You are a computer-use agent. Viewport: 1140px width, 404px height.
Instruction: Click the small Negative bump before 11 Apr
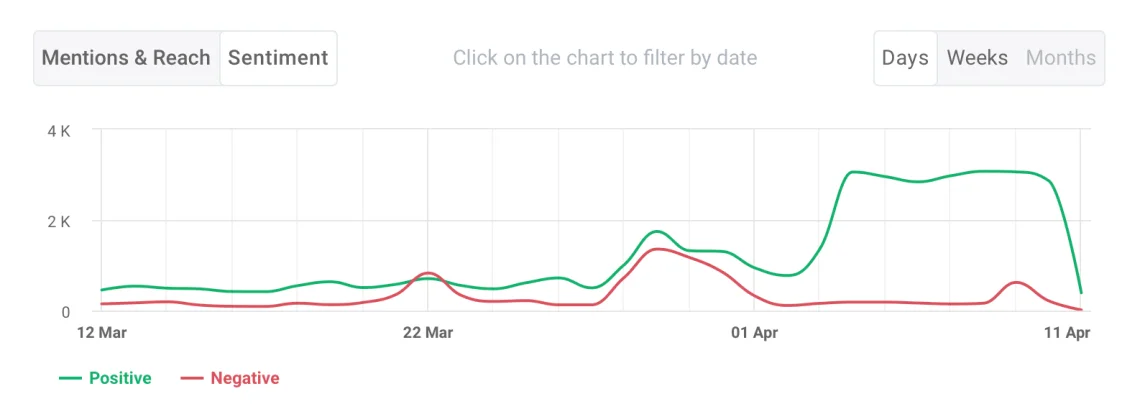point(1016,283)
